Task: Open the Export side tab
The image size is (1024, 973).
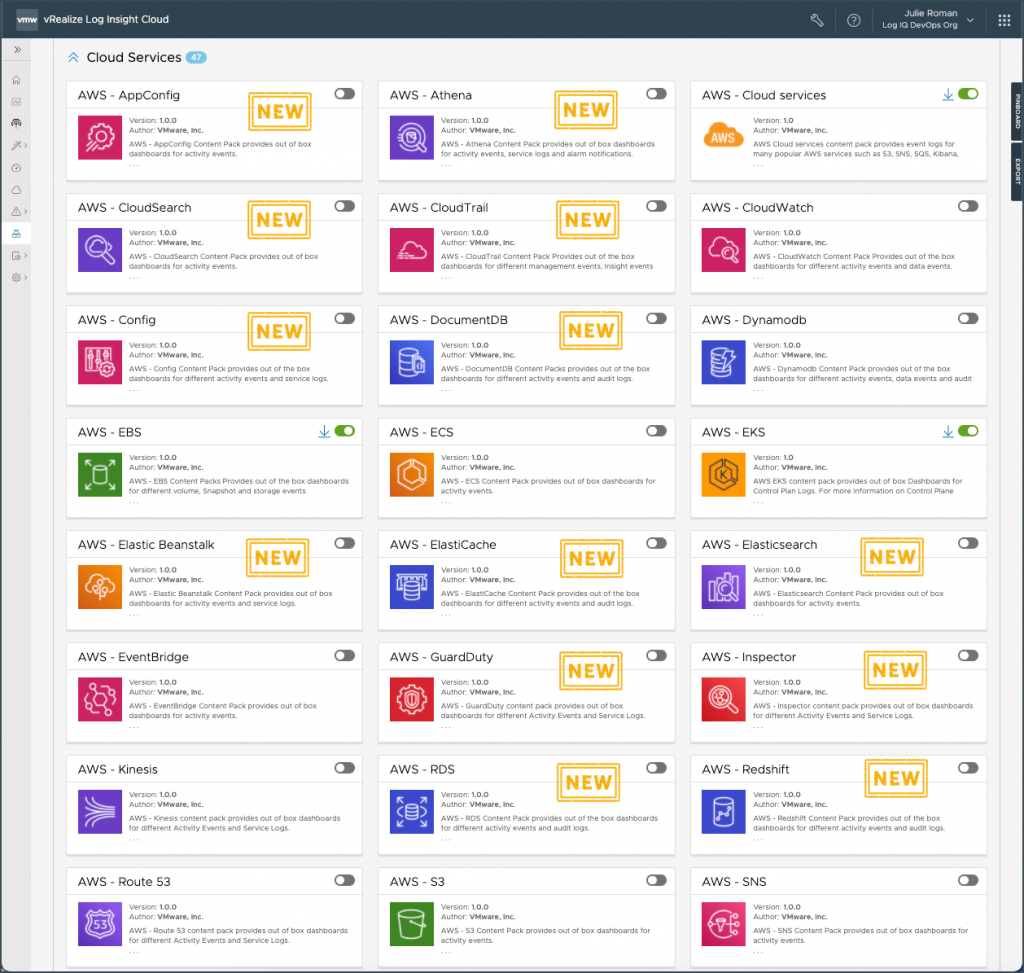Action: (x=1017, y=171)
